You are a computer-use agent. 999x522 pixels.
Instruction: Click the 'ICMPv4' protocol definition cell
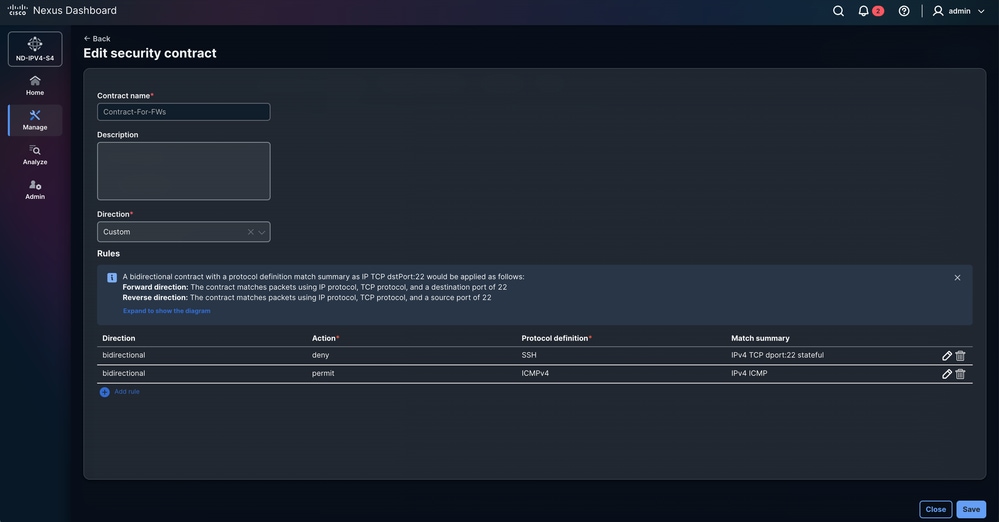click(x=535, y=373)
